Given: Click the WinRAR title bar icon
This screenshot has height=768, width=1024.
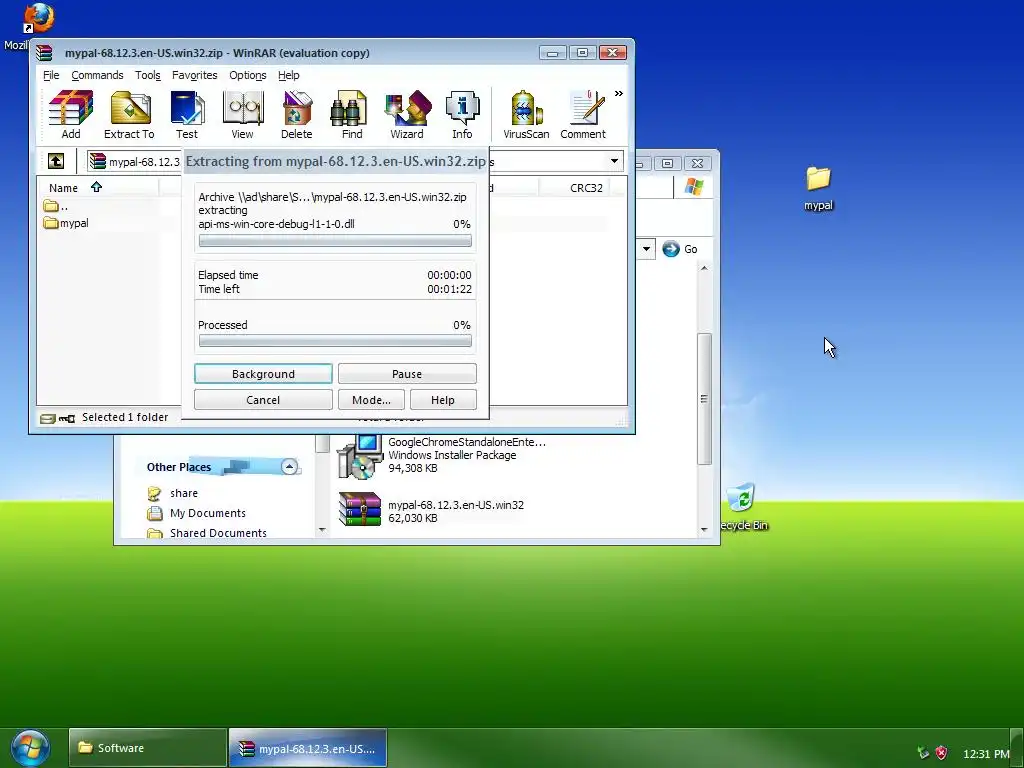Looking at the screenshot, I should click(x=44, y=53).
